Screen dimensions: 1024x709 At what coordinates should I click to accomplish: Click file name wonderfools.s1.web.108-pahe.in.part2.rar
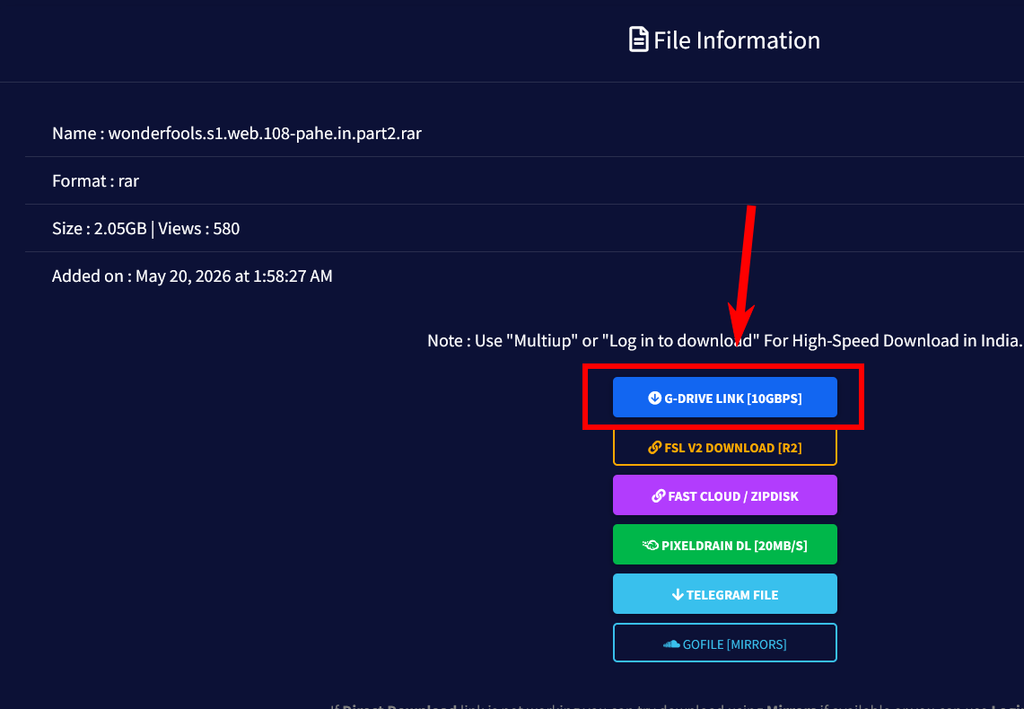click(264, 133)
